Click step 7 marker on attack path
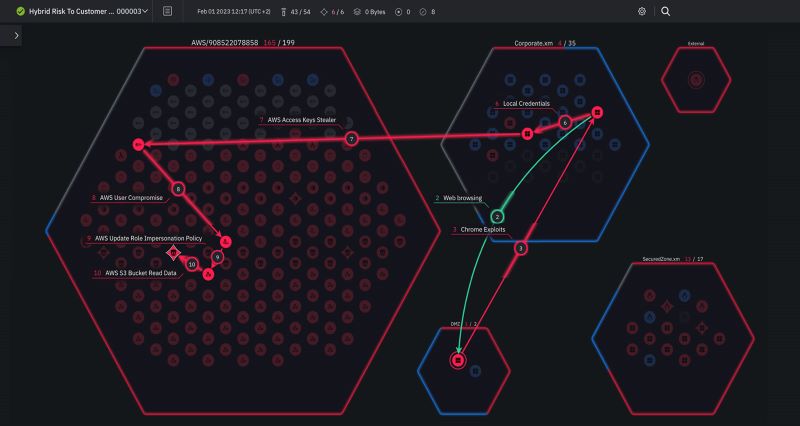The width and height of the screenshot is (800, 426). [351, 139]
